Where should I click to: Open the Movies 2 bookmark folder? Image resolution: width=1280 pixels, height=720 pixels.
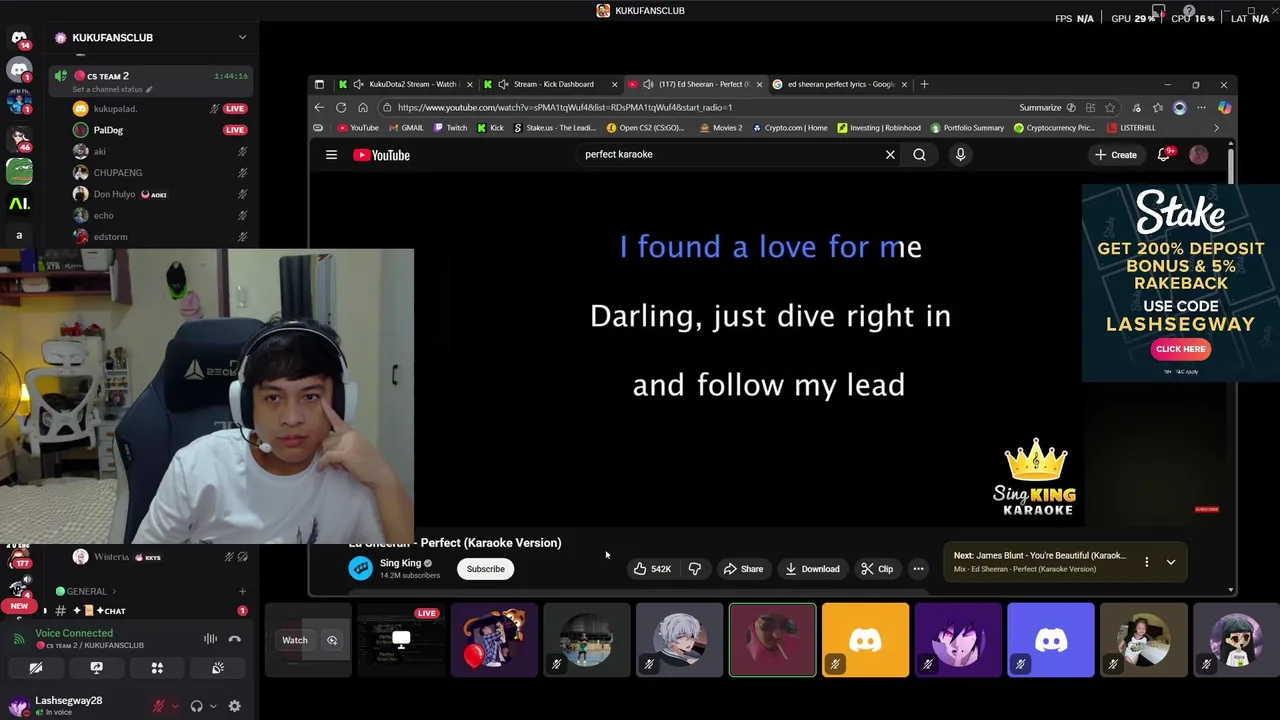[x=721, y=128]
